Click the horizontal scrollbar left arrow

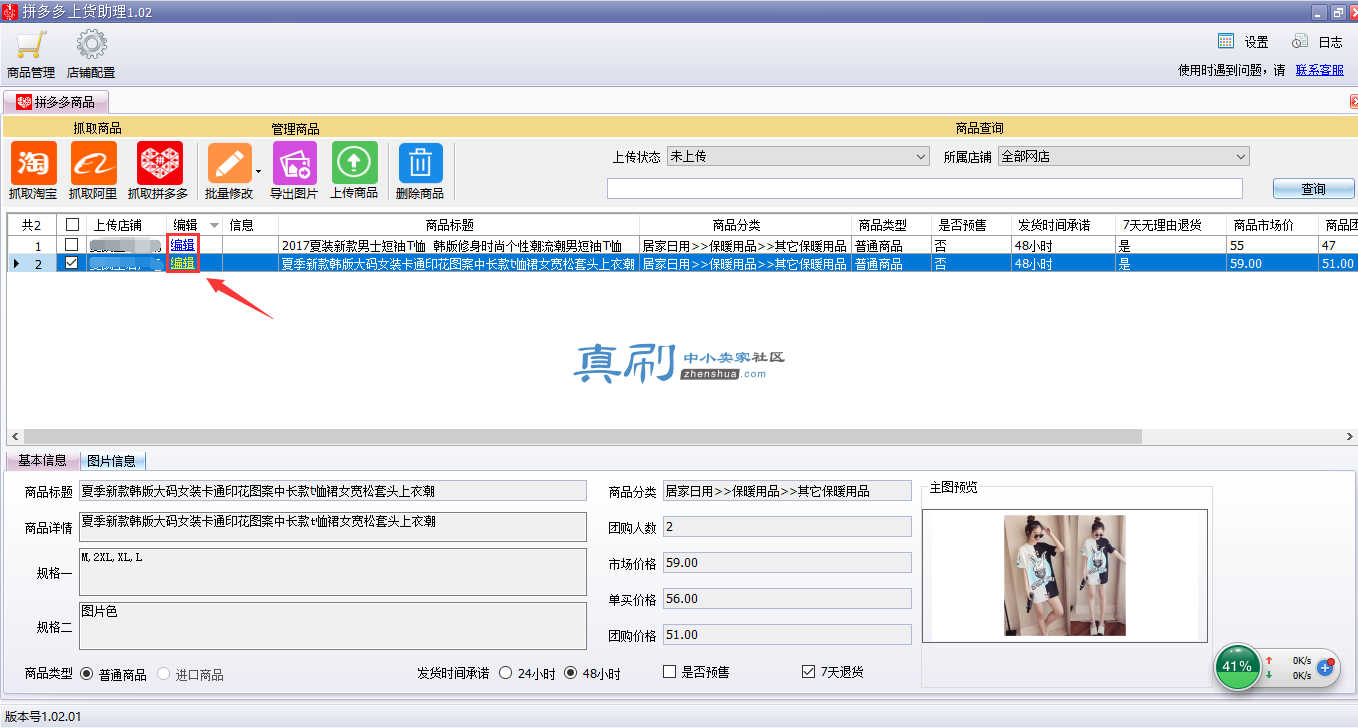coord(14,437)
